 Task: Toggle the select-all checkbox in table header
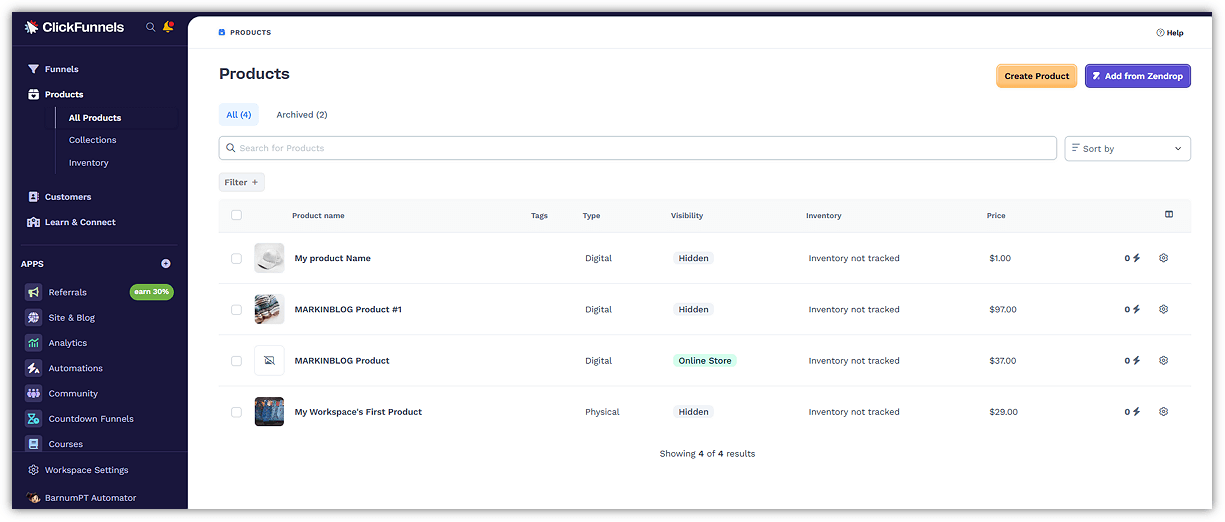click(x=236, y=215)
